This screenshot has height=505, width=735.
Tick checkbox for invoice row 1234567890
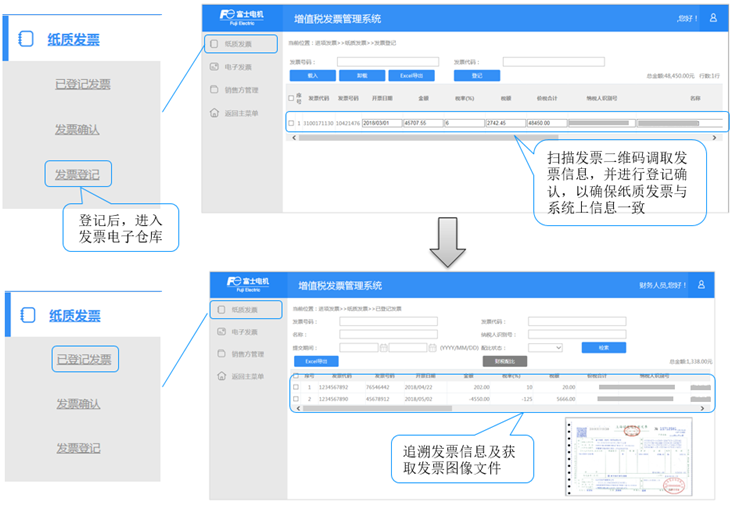point(295,399)
